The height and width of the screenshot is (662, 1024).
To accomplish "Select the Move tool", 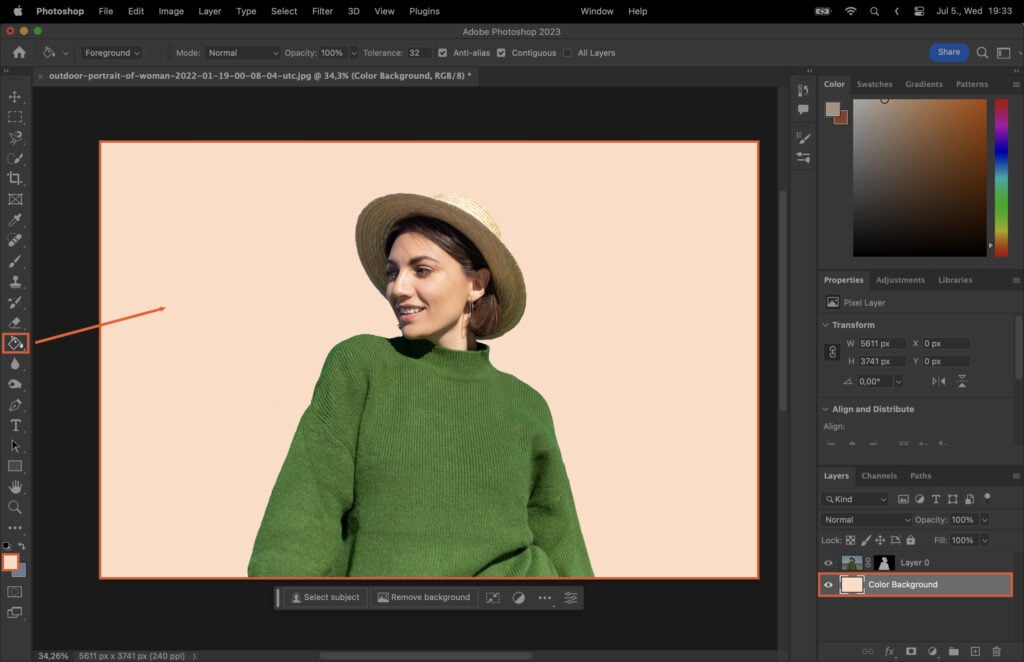I will 15,97.
